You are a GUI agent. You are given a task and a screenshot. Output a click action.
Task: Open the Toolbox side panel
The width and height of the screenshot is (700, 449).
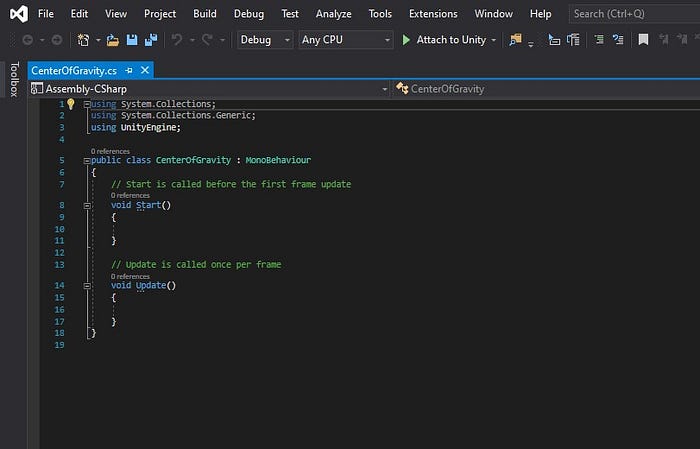[x=14, y=79]
